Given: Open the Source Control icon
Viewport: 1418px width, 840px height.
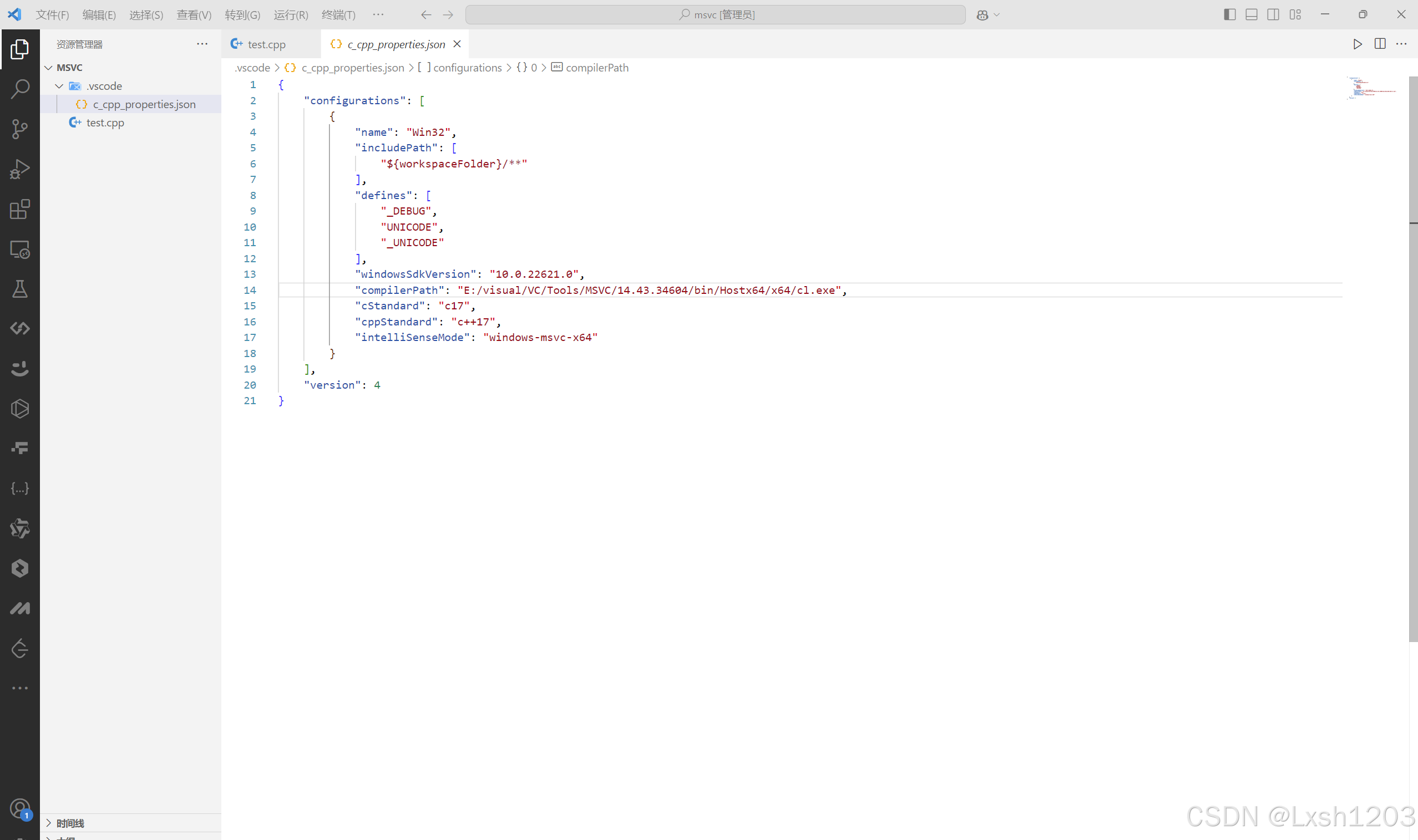Looking at the screenshot, I should [20, 129].
